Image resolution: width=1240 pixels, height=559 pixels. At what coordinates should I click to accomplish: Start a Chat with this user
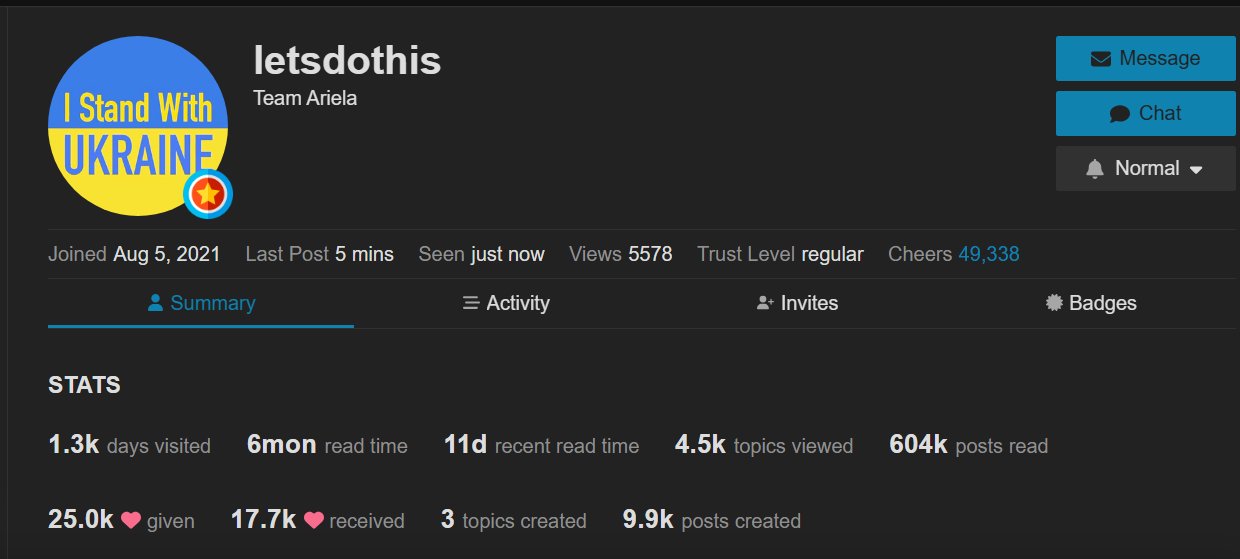click(x=1146, y=113)
